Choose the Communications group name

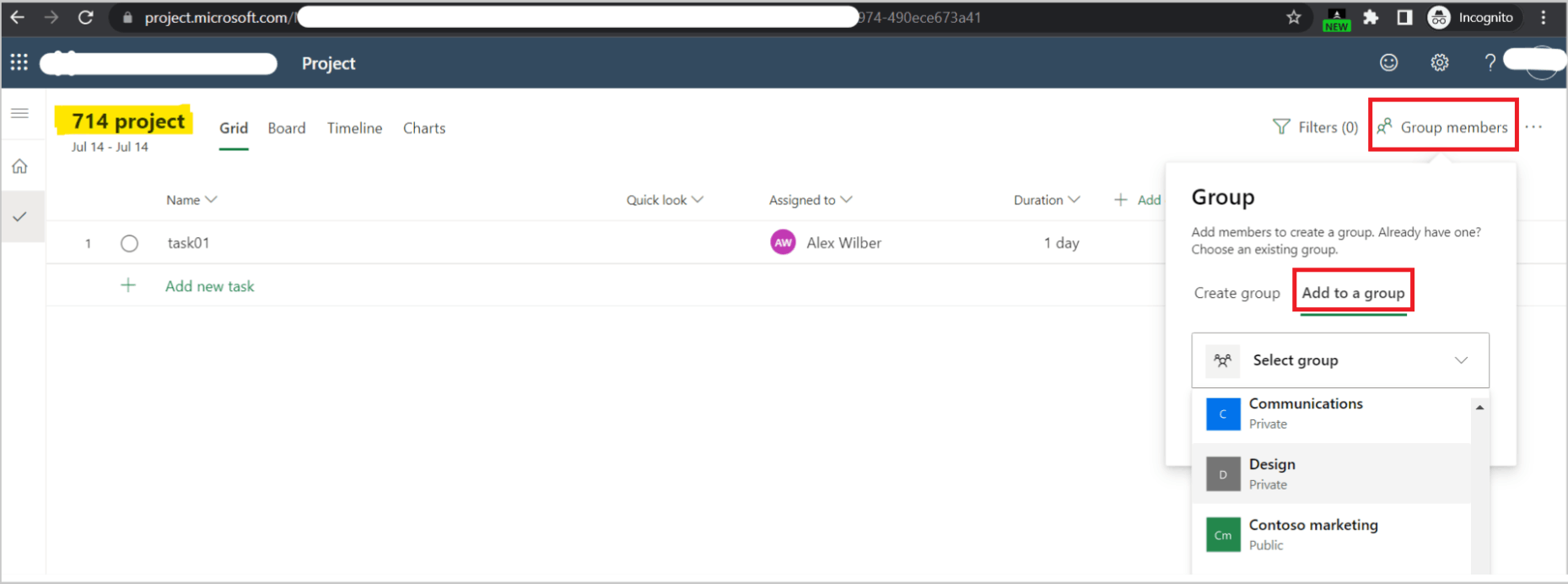[1306, 403]
